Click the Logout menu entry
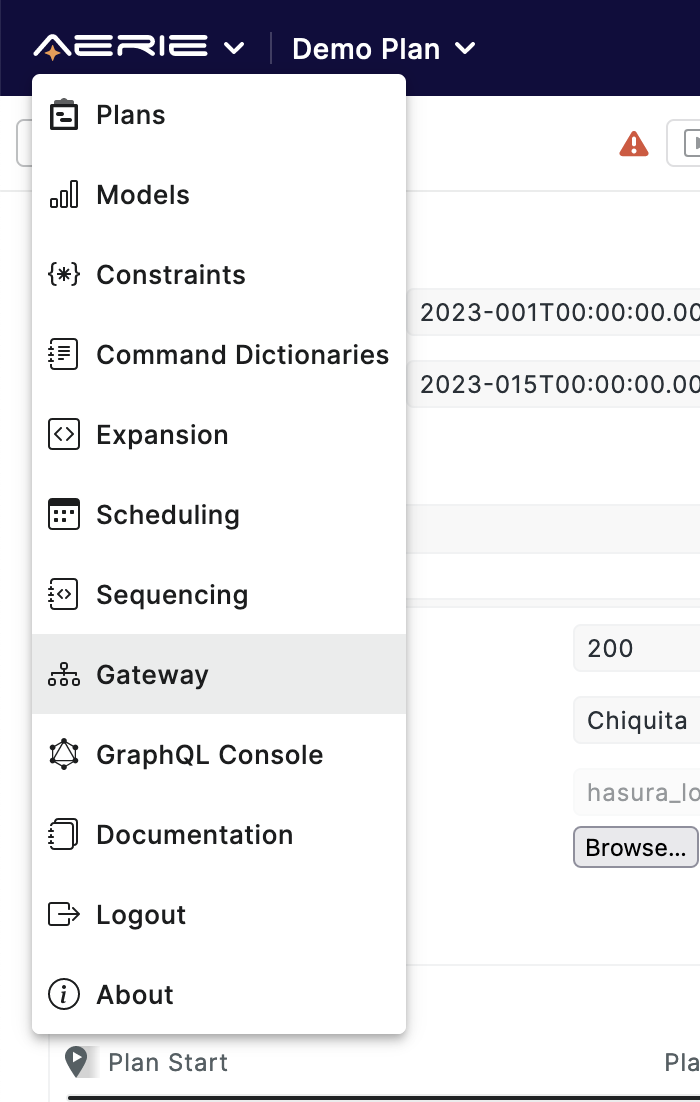This screenshot has height=1102, width=700. point(140,914)
